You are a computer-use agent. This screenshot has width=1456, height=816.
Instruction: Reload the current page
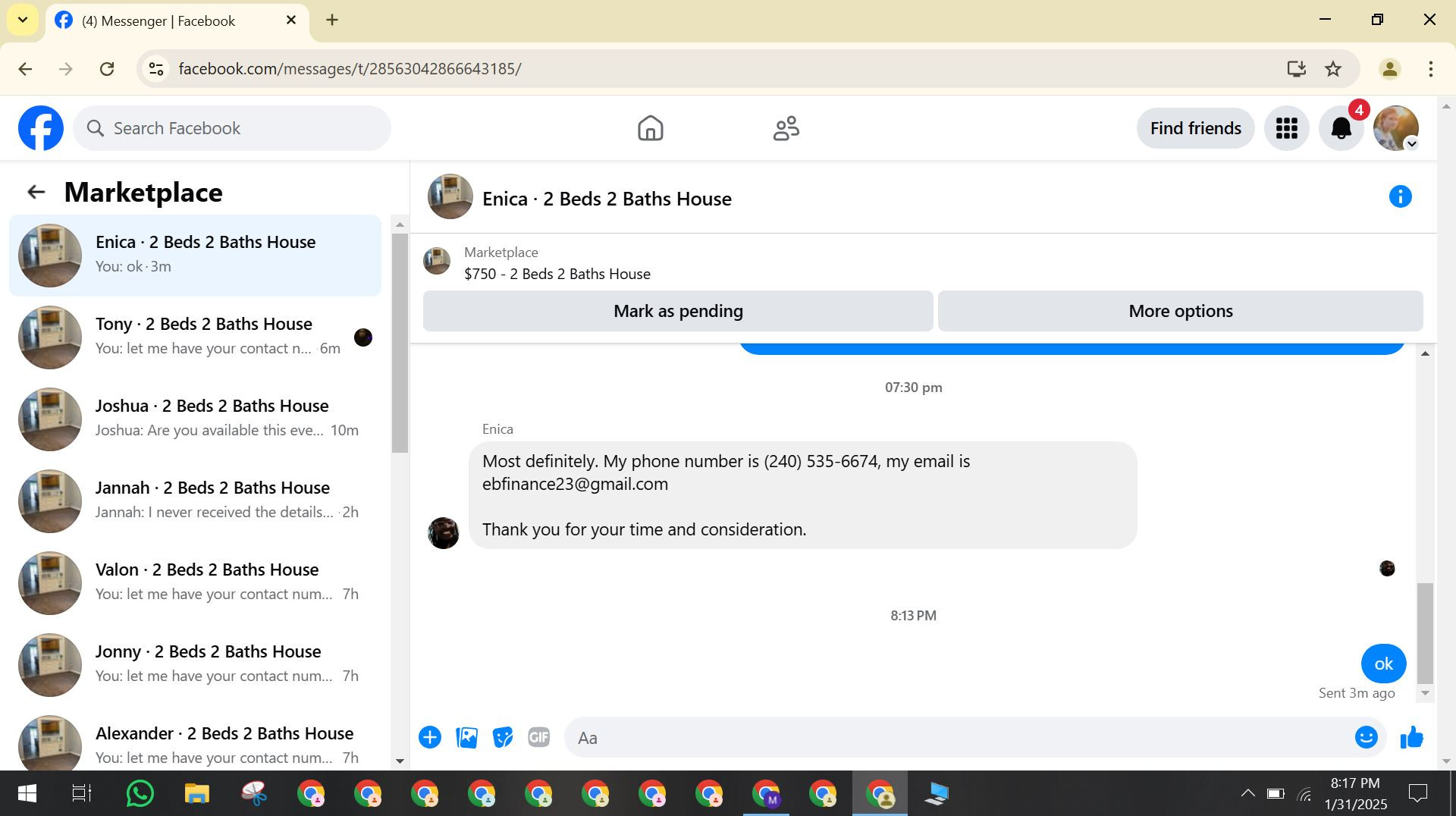click(x=107, y=69)
